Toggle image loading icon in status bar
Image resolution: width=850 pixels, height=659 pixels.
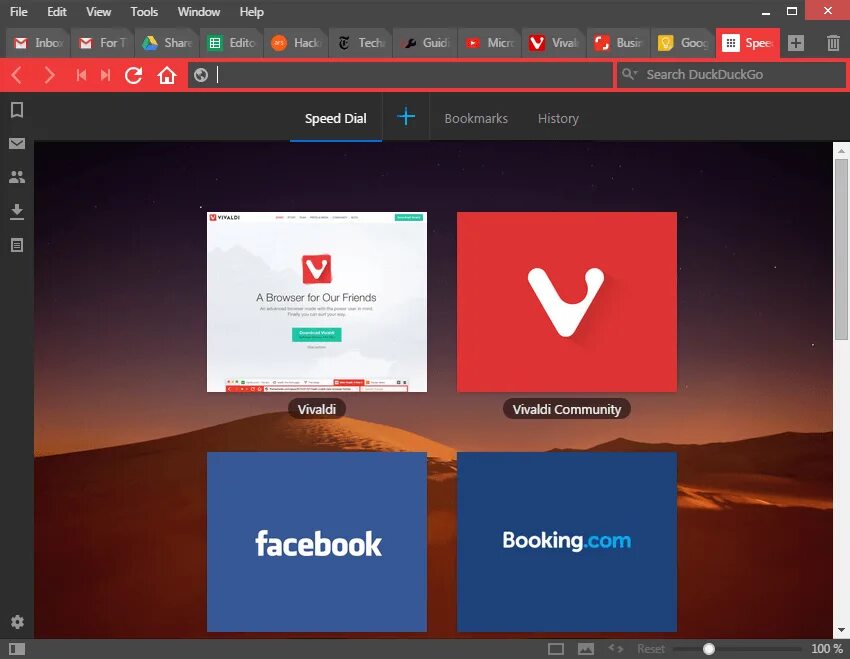[586, 649]
